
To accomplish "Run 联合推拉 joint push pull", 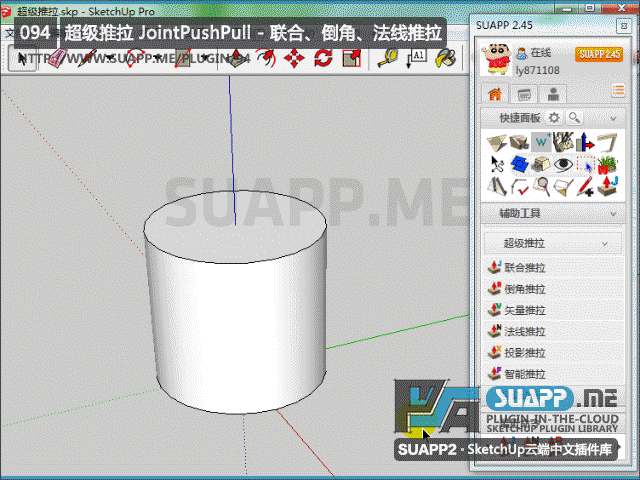I will coord(553,267).
